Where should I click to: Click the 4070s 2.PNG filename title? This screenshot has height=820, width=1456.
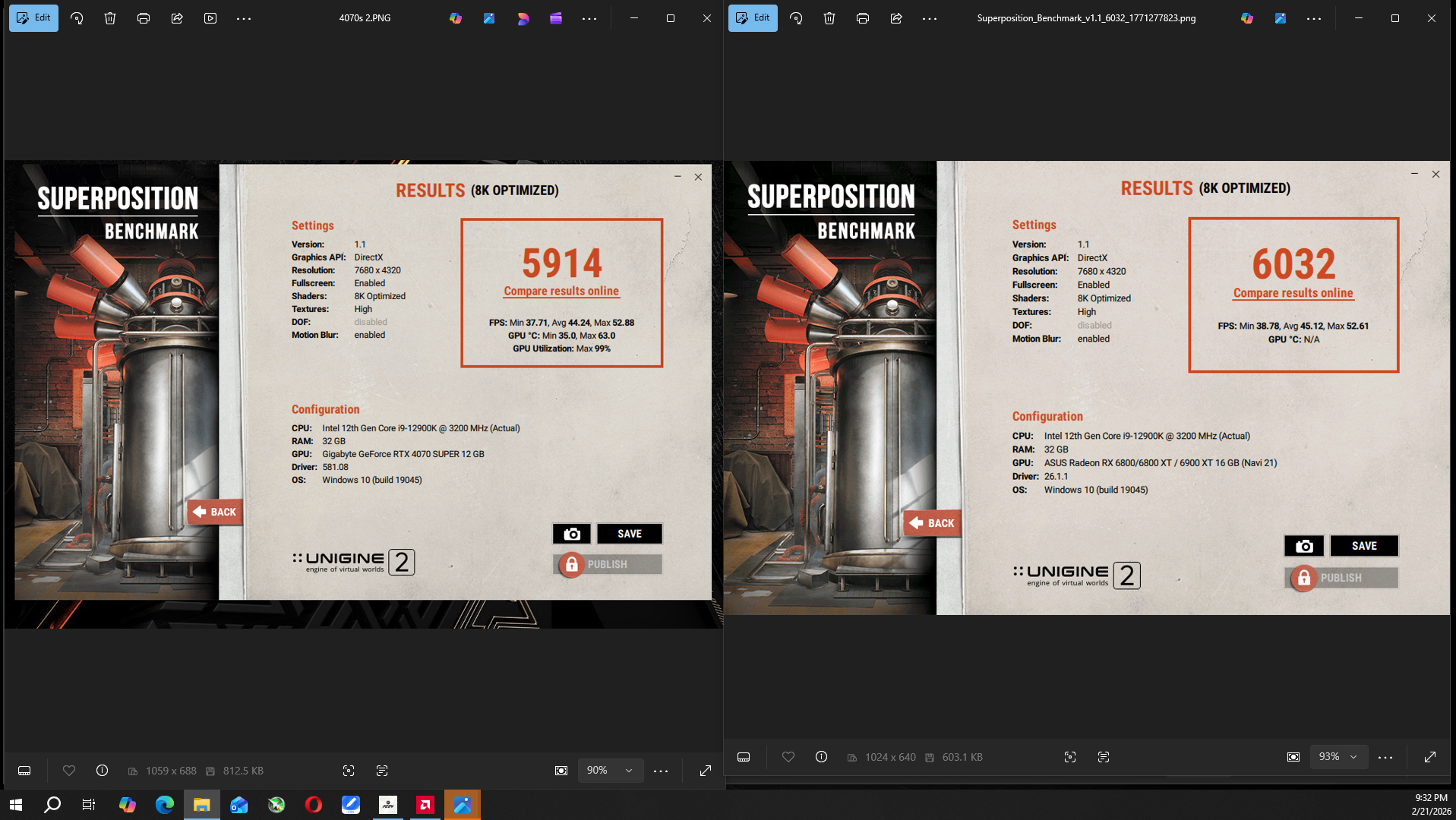pos(365,18)
